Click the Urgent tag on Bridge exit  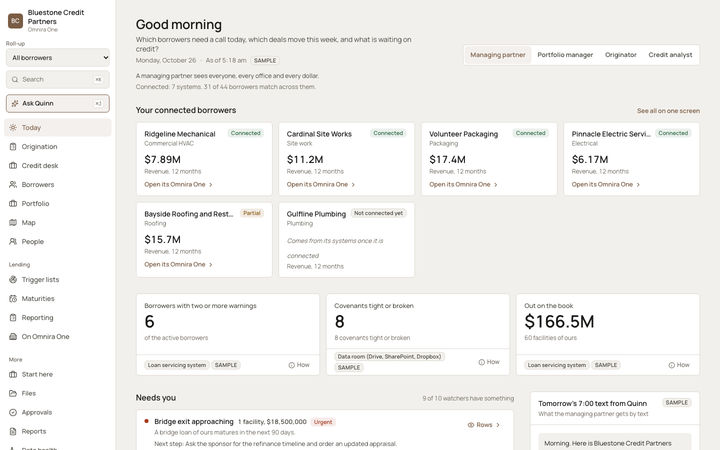click(323, 422)
